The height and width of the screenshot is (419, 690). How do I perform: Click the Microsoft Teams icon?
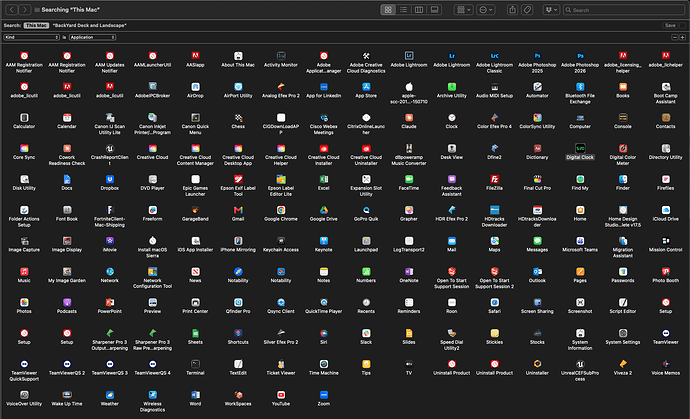580,241
